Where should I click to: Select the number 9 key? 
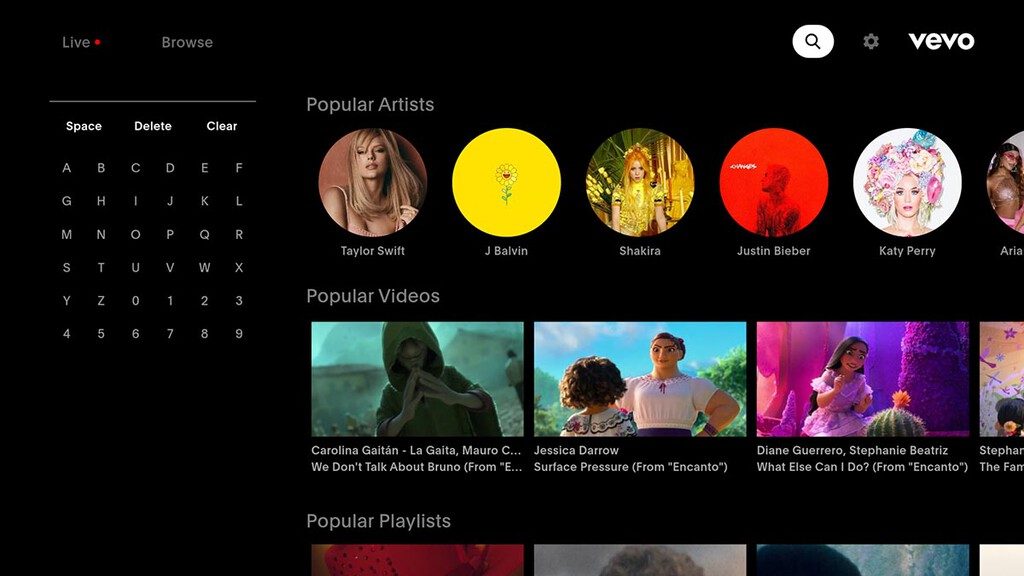(x=238, y=333)
